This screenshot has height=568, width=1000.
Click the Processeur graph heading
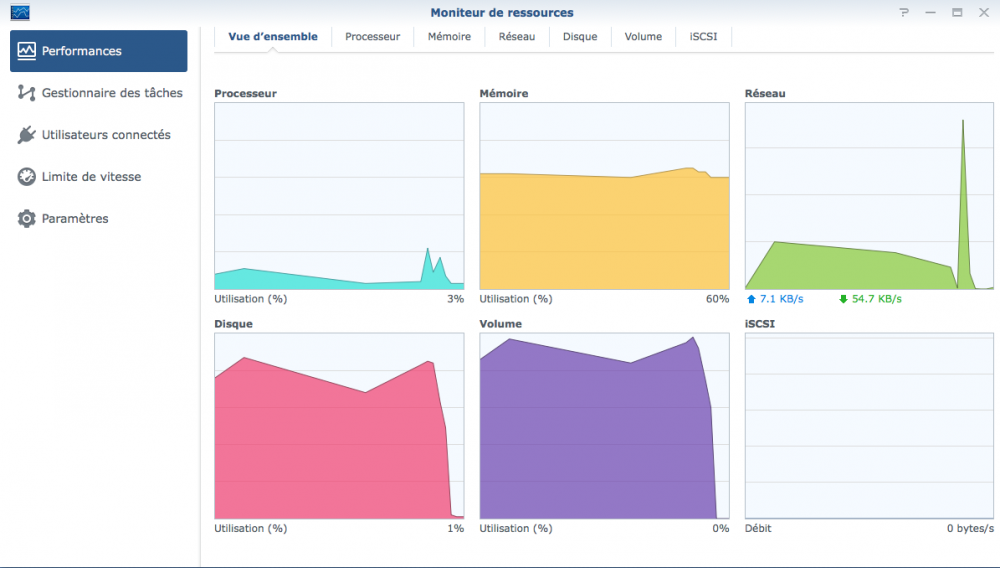[x=246, y=93]
